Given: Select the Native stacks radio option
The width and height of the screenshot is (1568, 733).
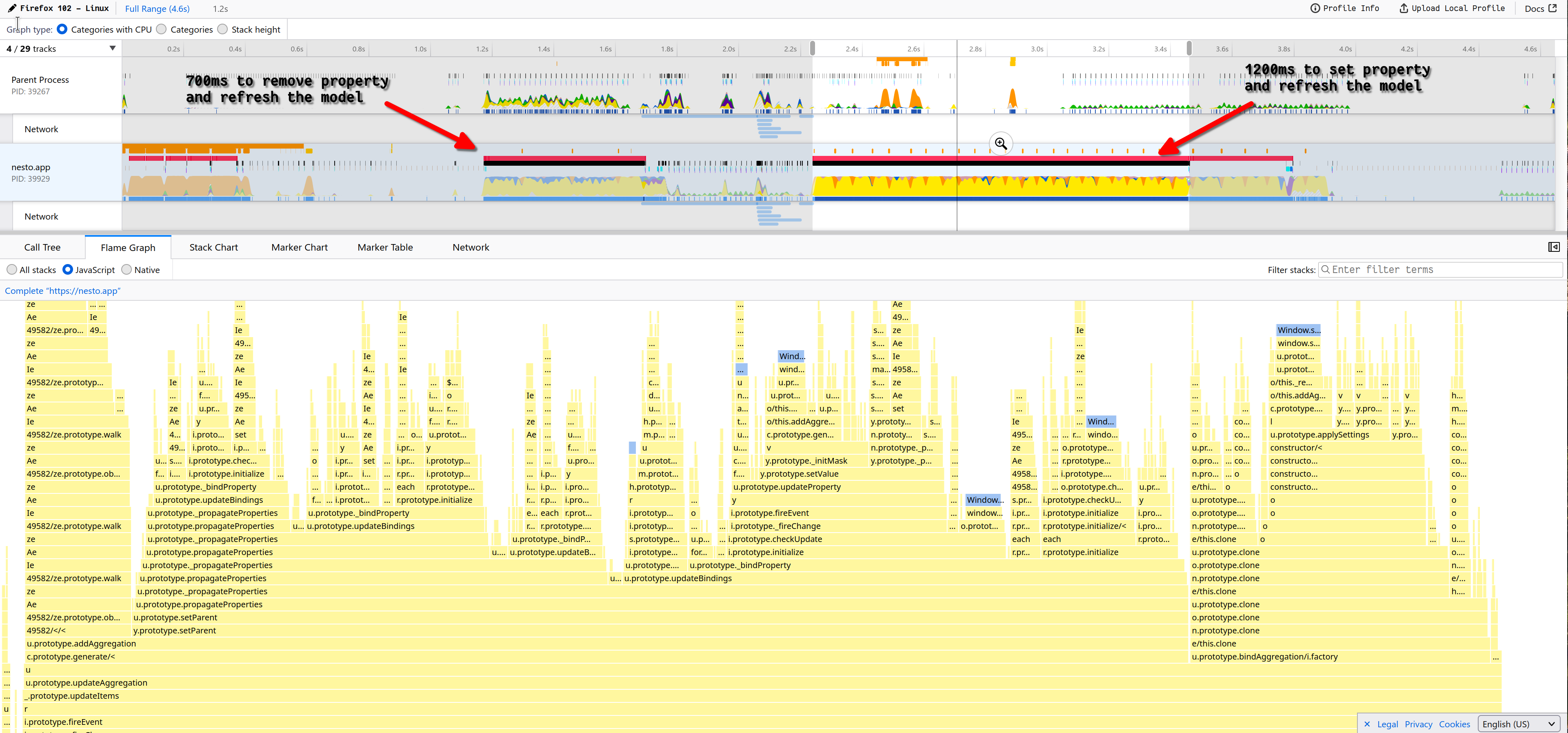Looking at the screenshot, I should (x=127, y=270).
